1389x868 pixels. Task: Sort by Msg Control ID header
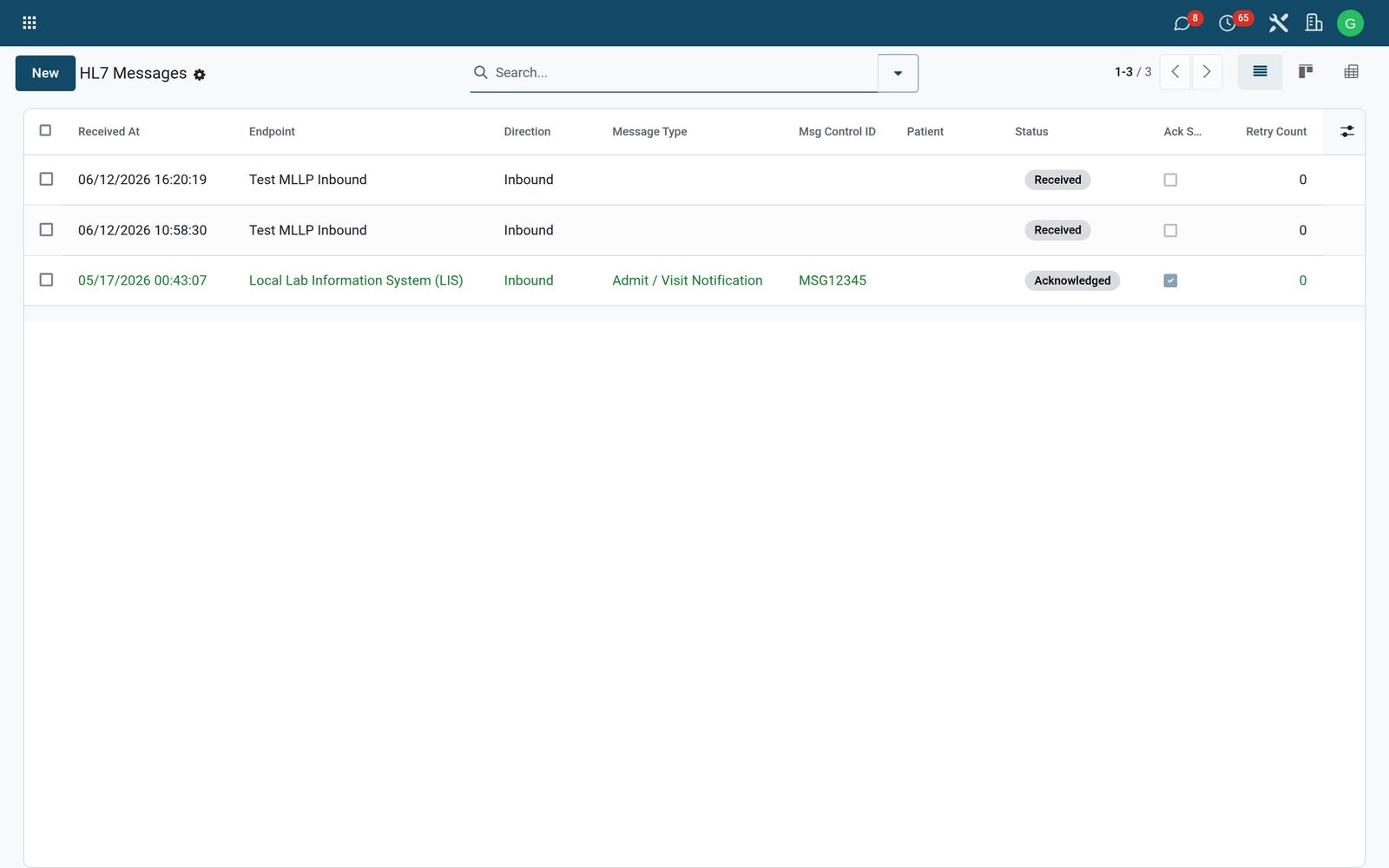pyautogui.click(x=837, y=132)
